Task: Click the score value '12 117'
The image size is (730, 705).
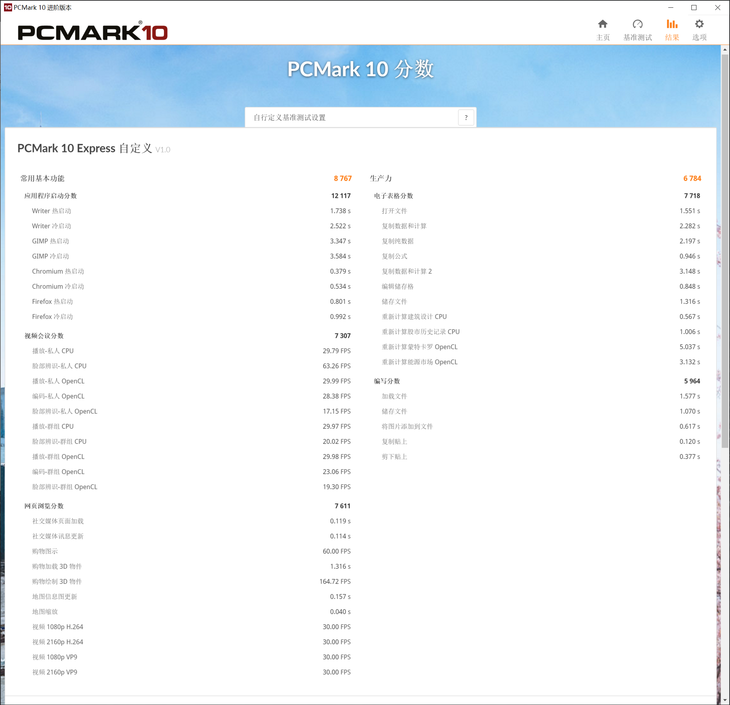Action: click(x=341, y=196)
